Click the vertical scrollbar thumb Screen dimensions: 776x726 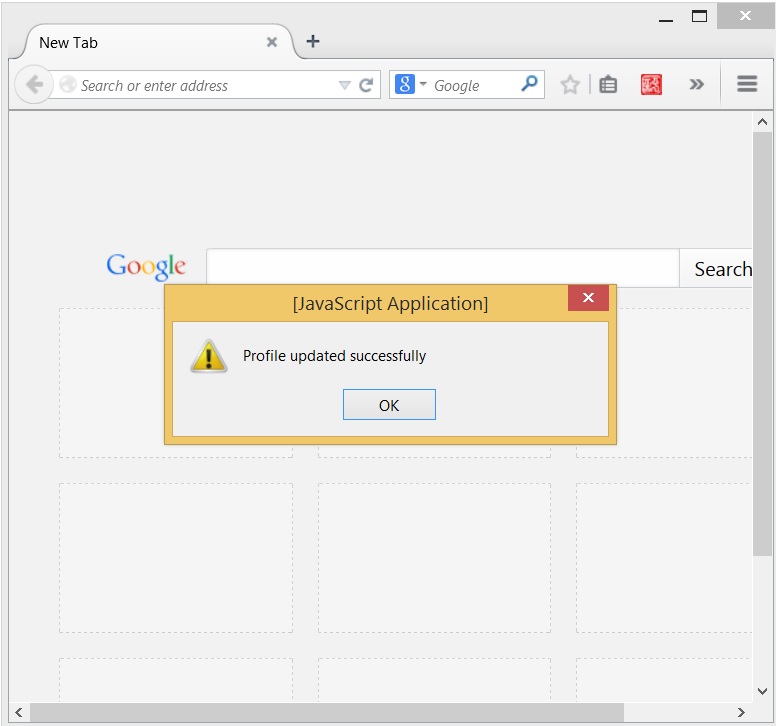762,343
